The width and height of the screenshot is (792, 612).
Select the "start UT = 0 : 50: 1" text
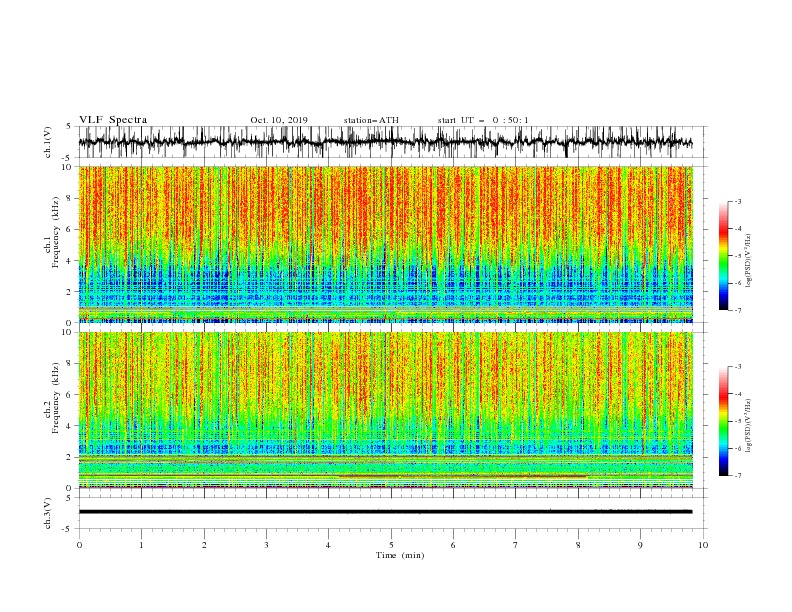pos(483,120)
